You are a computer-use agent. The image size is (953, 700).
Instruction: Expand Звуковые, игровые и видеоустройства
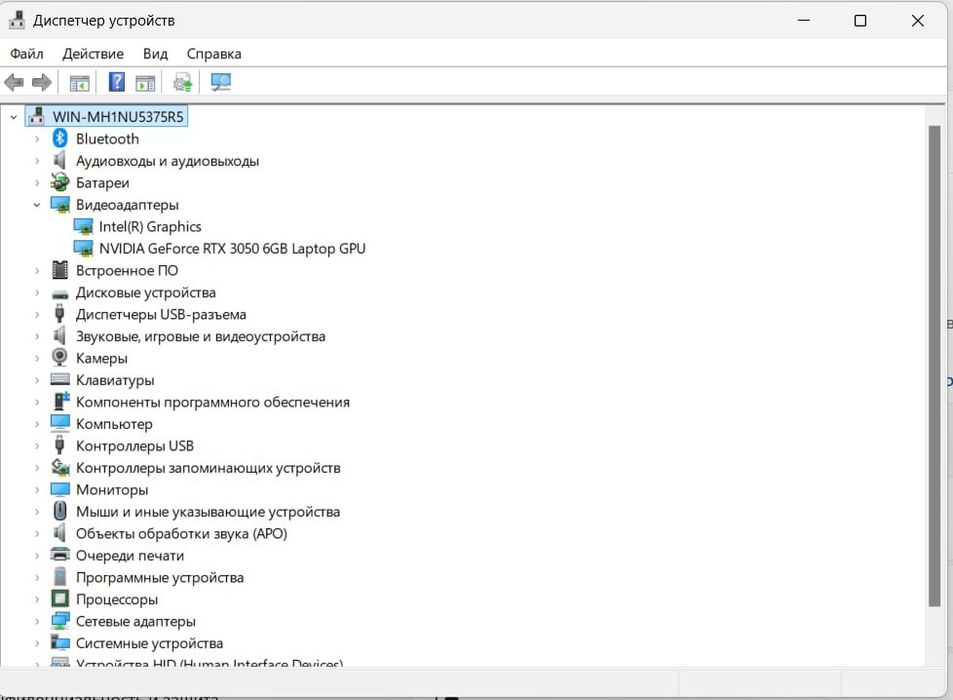point(37,336)
